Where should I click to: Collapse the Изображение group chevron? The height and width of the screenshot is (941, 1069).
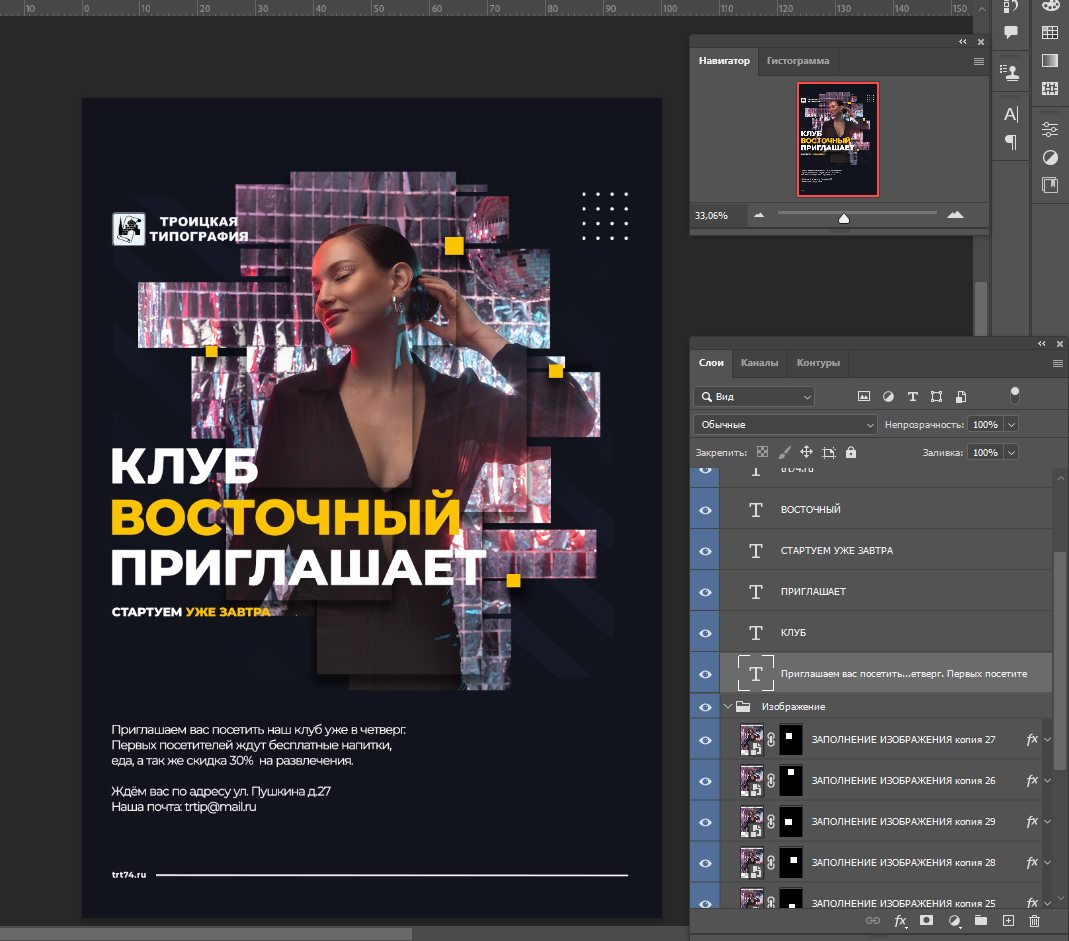coord(727,706)
